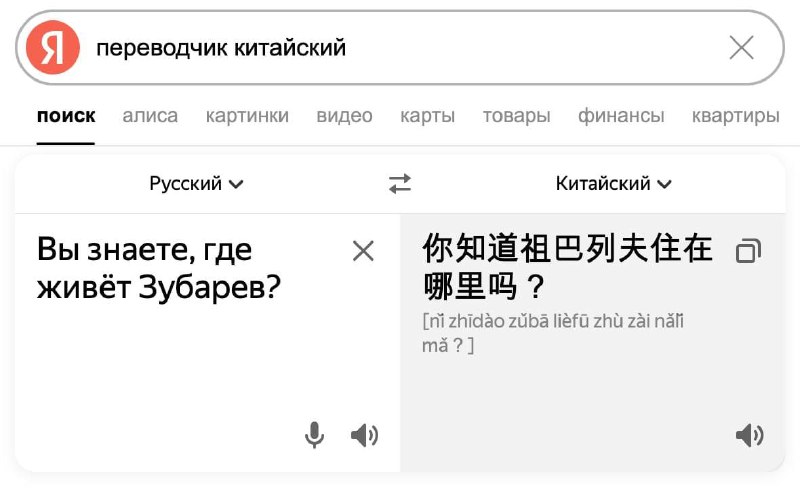Viewport: 800px width, 503px height.
Task: Clear the Russian source text
Action: click(x=363, y=251)
